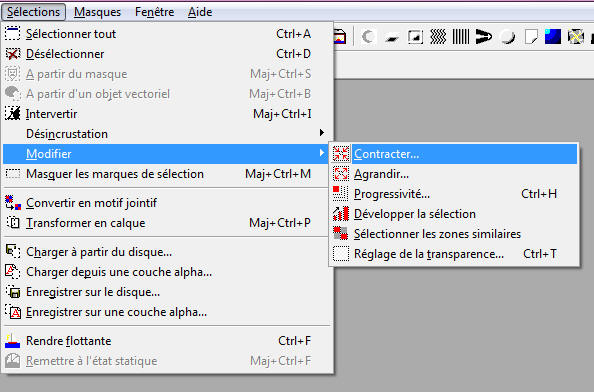Click the Sélectionner les zones similaires icon
Screen dimensions: 594x392
tap(341, 234)
